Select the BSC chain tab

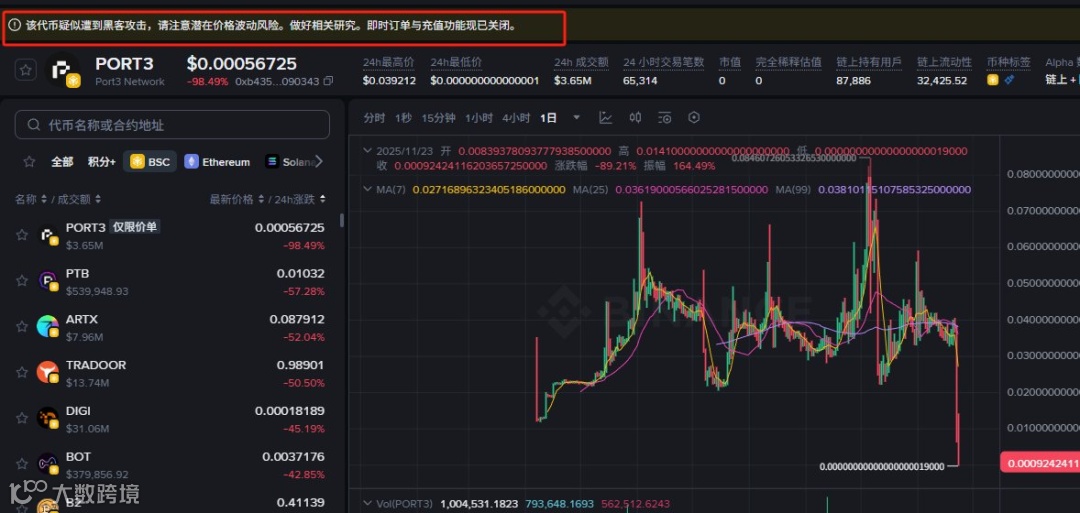click(x=150, y=162)
